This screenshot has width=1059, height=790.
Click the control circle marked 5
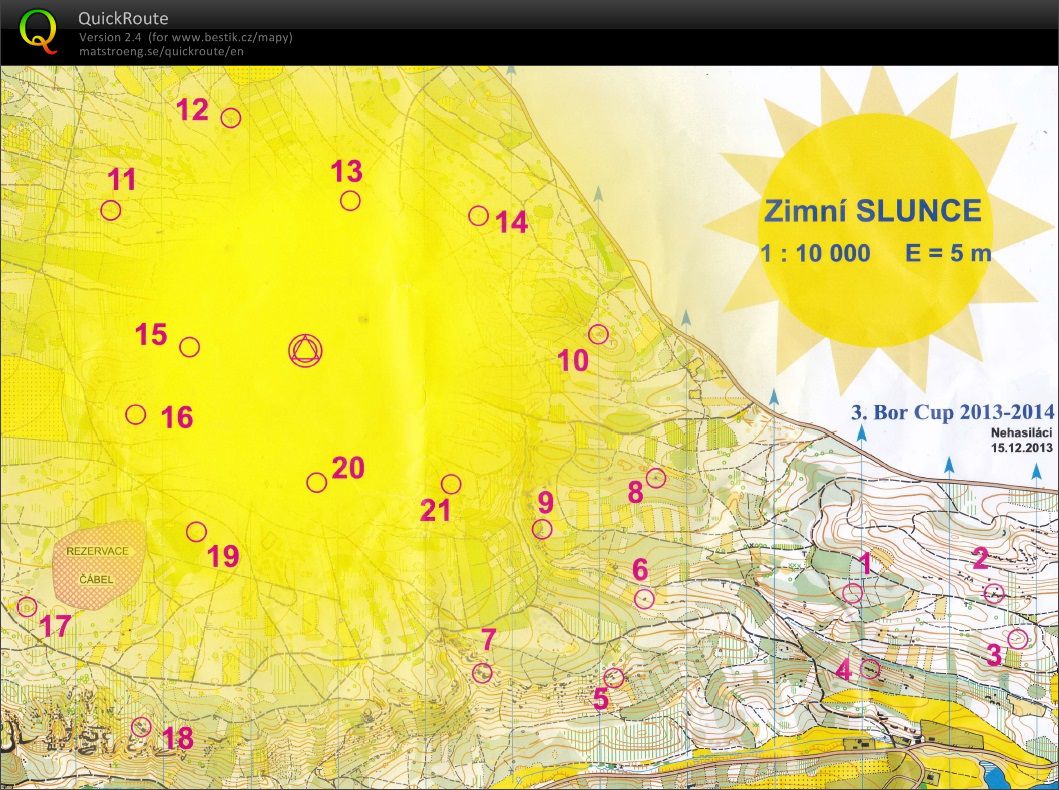coord(613,677)
